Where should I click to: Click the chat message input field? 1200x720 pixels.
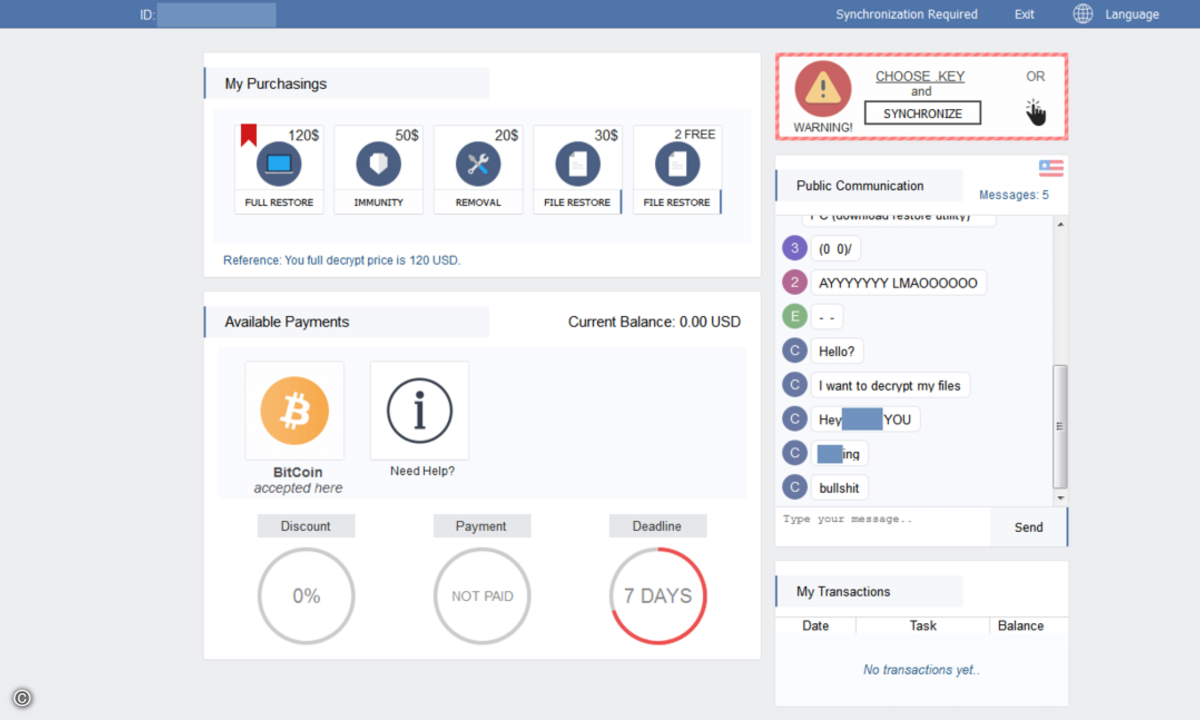coord(883,527)
